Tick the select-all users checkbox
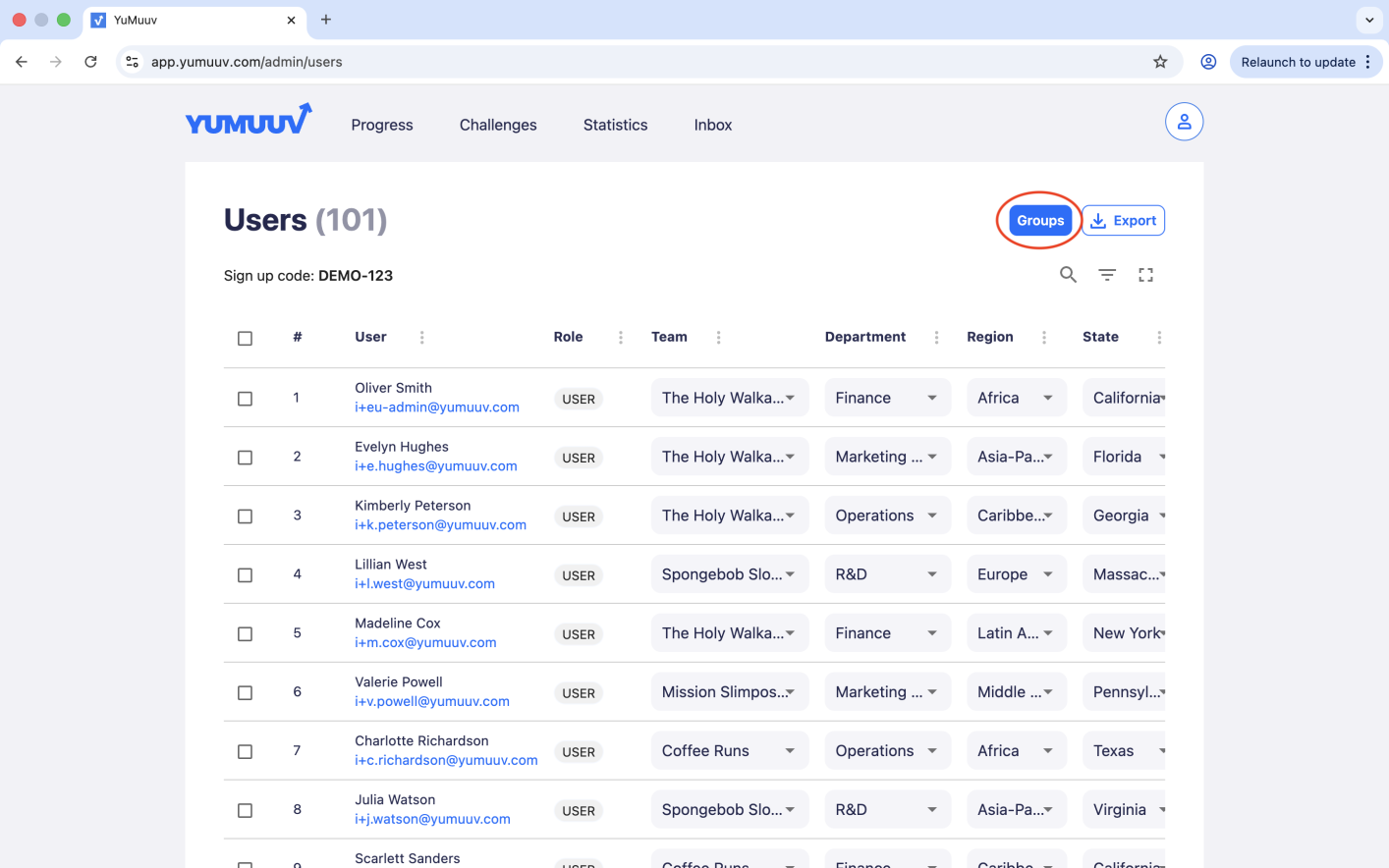The width and height of the screenshot is (1389, 868). (246, 339)
